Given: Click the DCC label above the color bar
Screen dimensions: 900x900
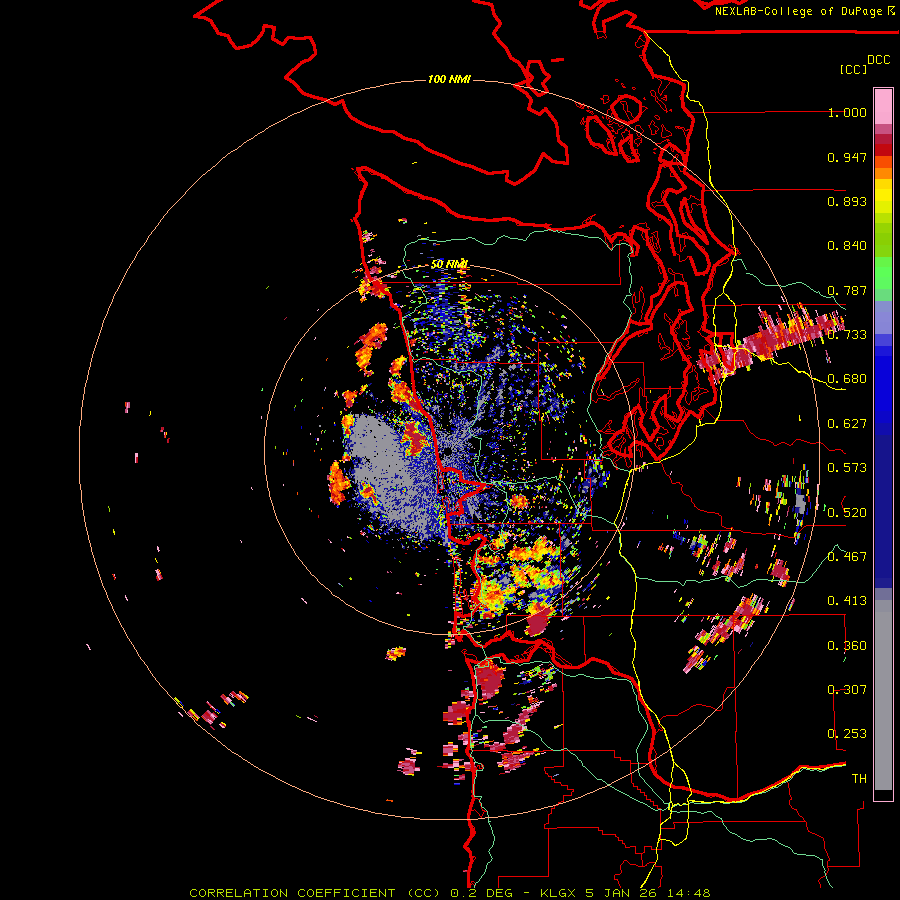Looking at the screenshot, I should [879, 60].
